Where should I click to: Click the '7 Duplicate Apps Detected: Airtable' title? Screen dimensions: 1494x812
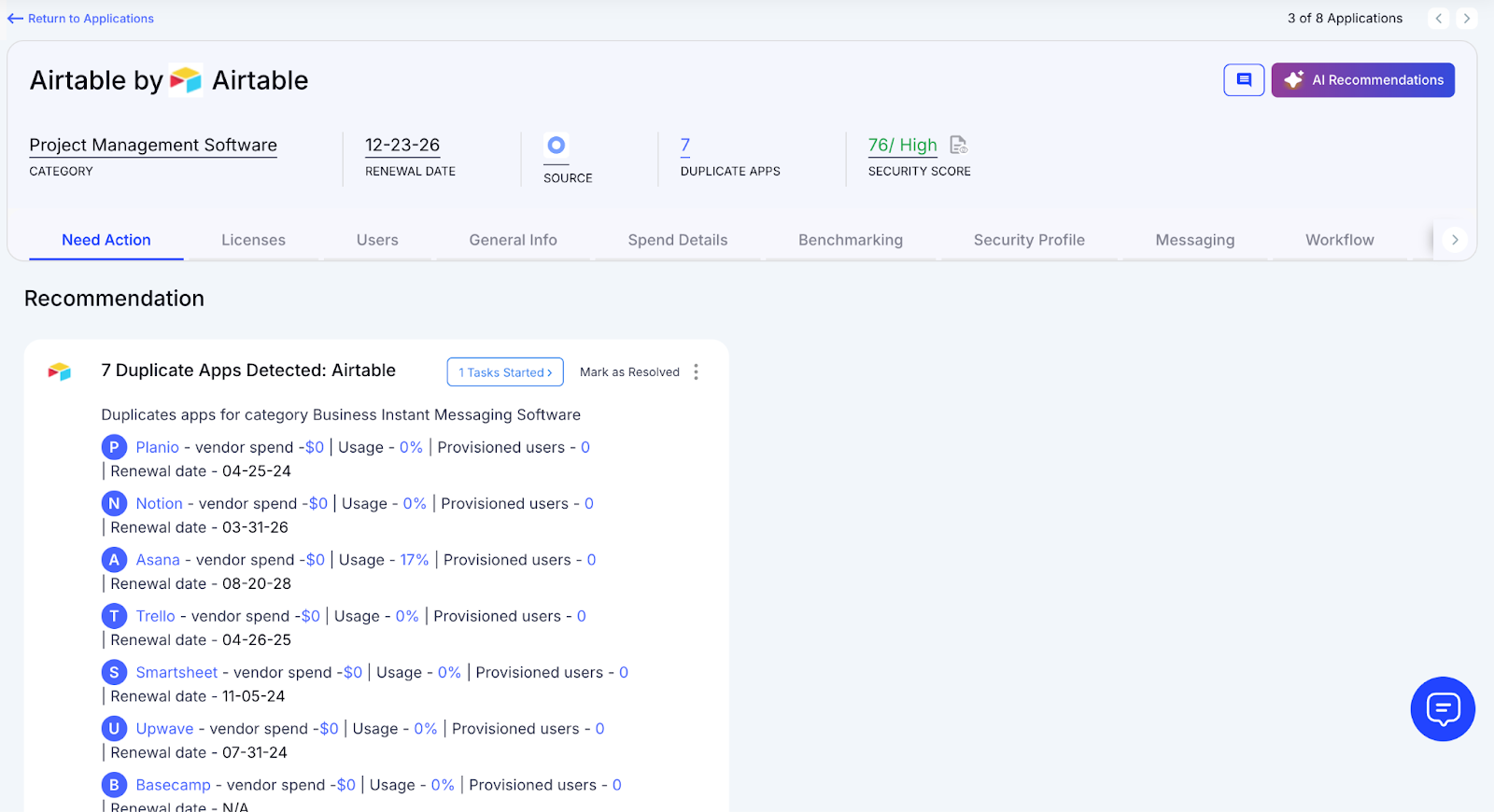[x=248, y=371]
